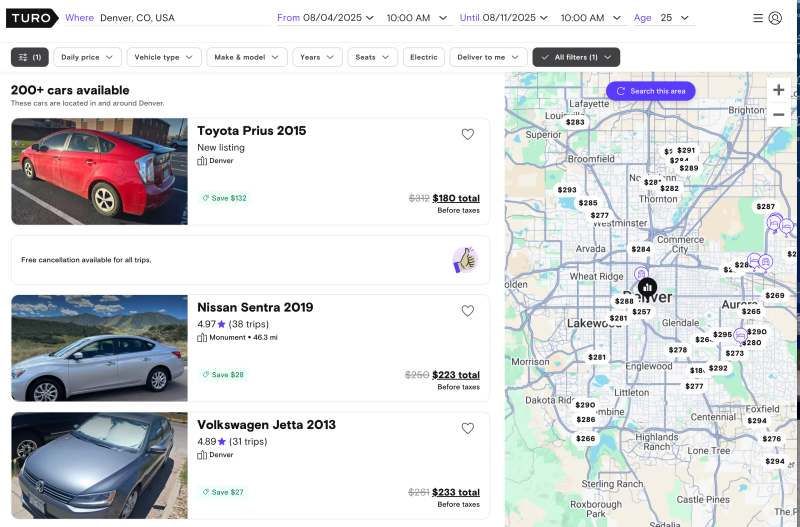The height and width of the screenshot is (527, 800).
Task: Click the Save $132 badge
Action: tap(224, 198)
